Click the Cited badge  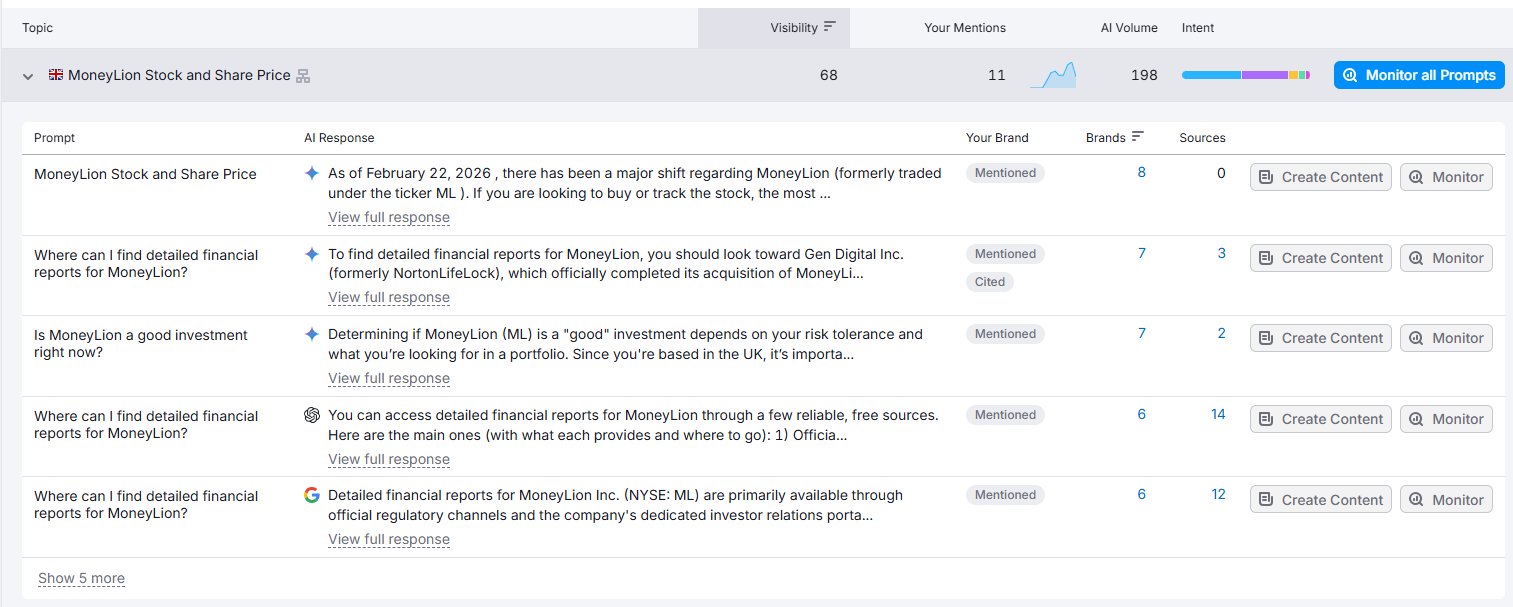point(990,282)
